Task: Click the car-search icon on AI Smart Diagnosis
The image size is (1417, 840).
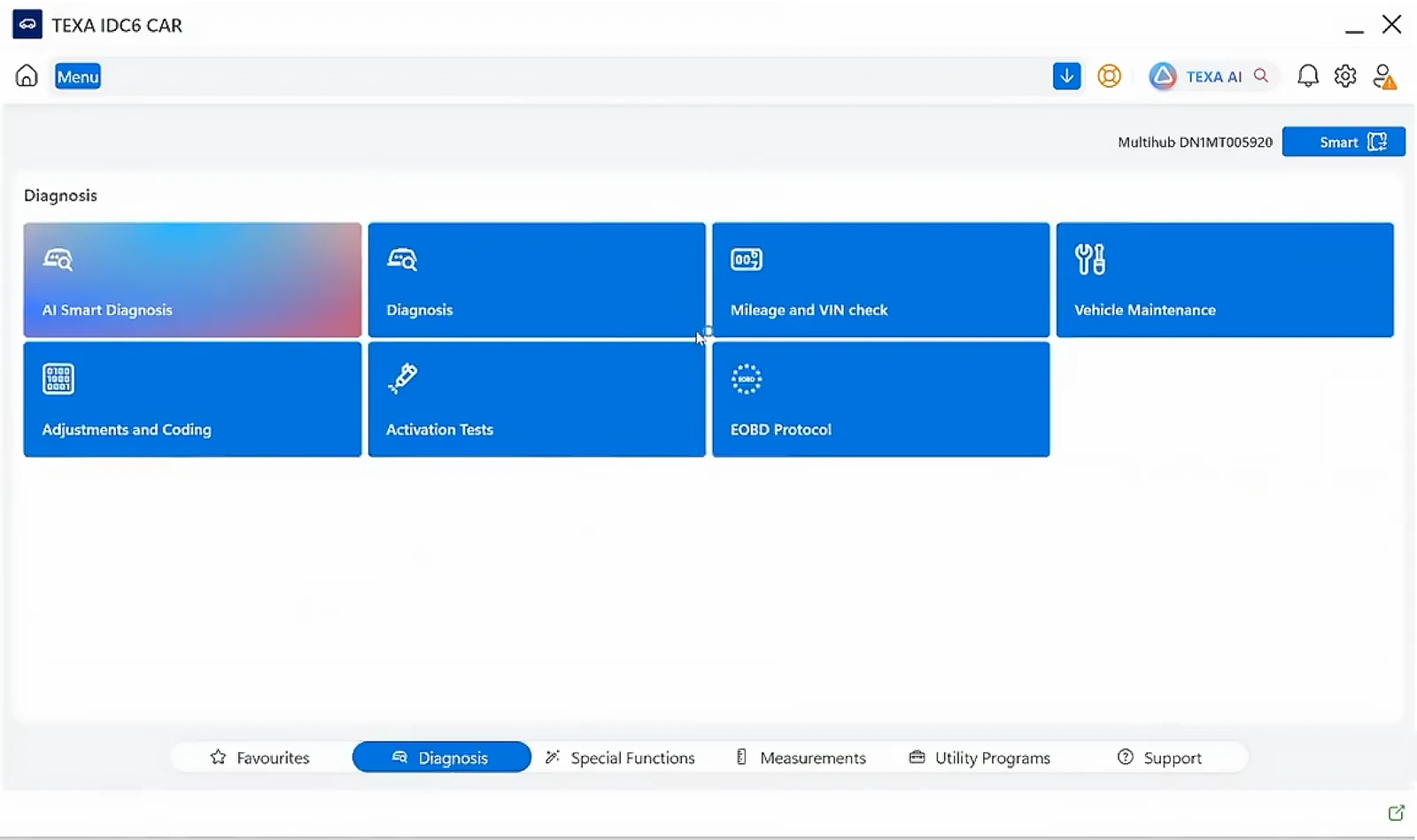Action: pyautogui.click(x=58, y=259)
